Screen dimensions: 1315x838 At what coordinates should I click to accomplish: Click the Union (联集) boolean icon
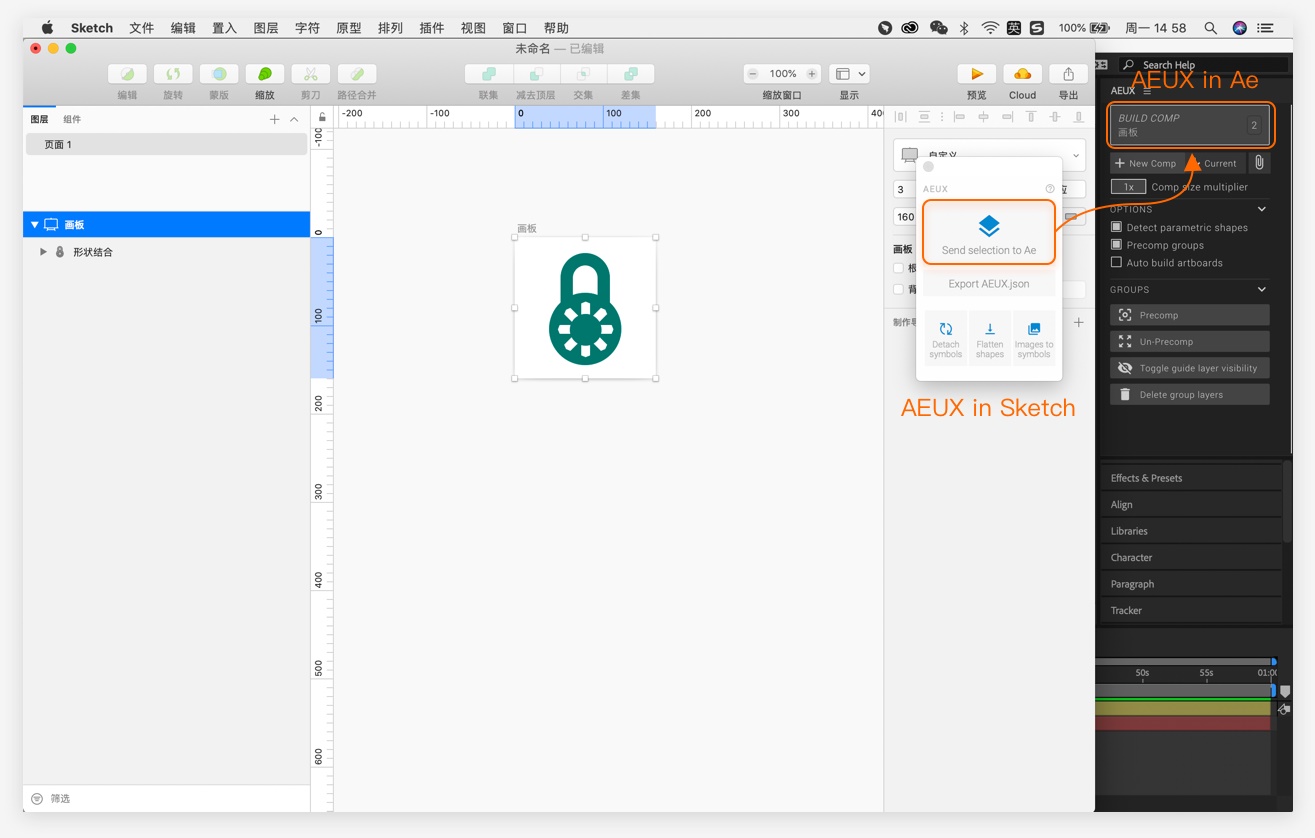pyautogui.click(x=488, y=74)
